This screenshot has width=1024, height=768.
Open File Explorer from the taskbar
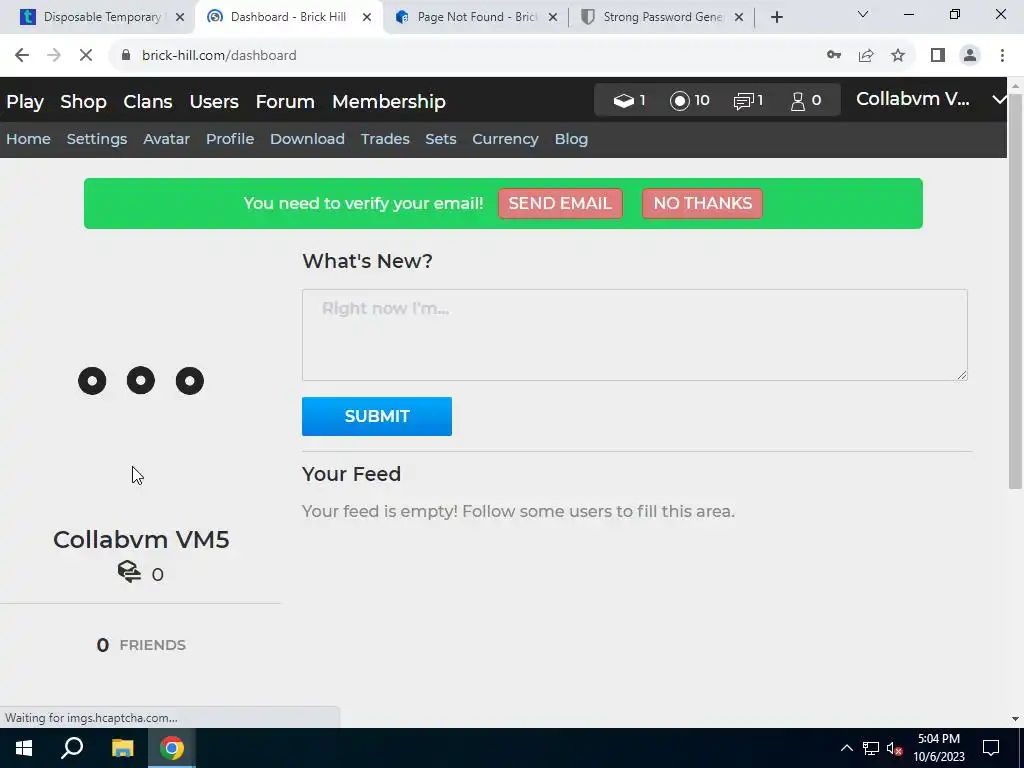coord(122,748)
